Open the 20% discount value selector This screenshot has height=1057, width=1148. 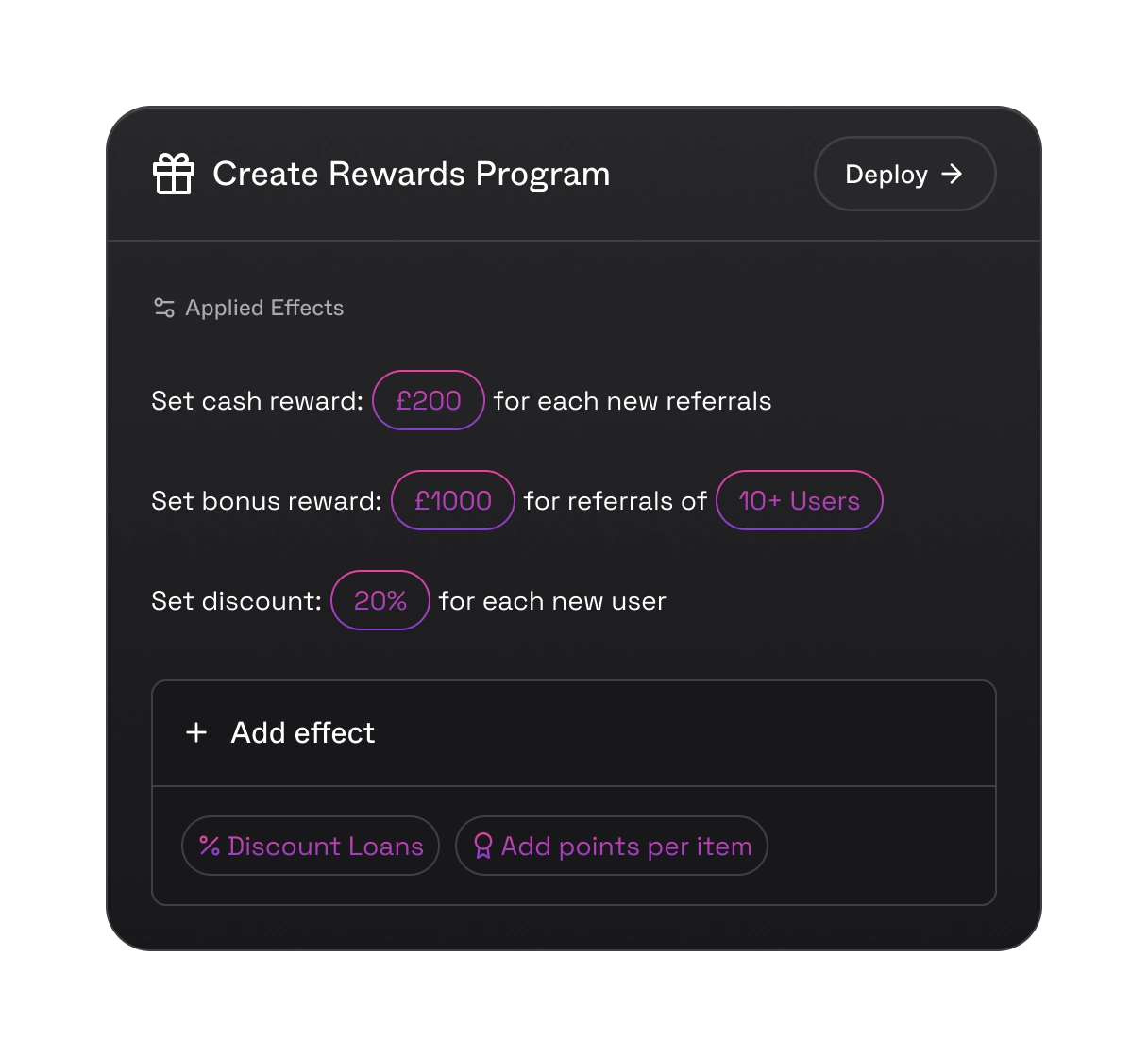[x=380, y=600]
